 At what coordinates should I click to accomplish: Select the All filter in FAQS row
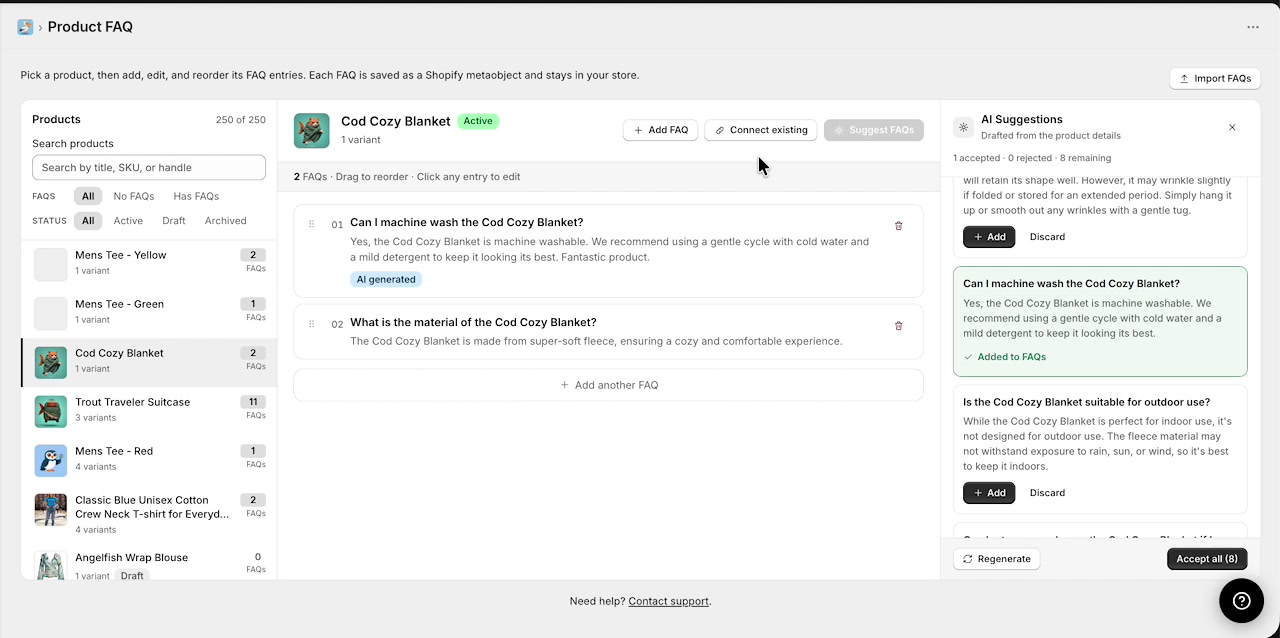pos(88,196)
